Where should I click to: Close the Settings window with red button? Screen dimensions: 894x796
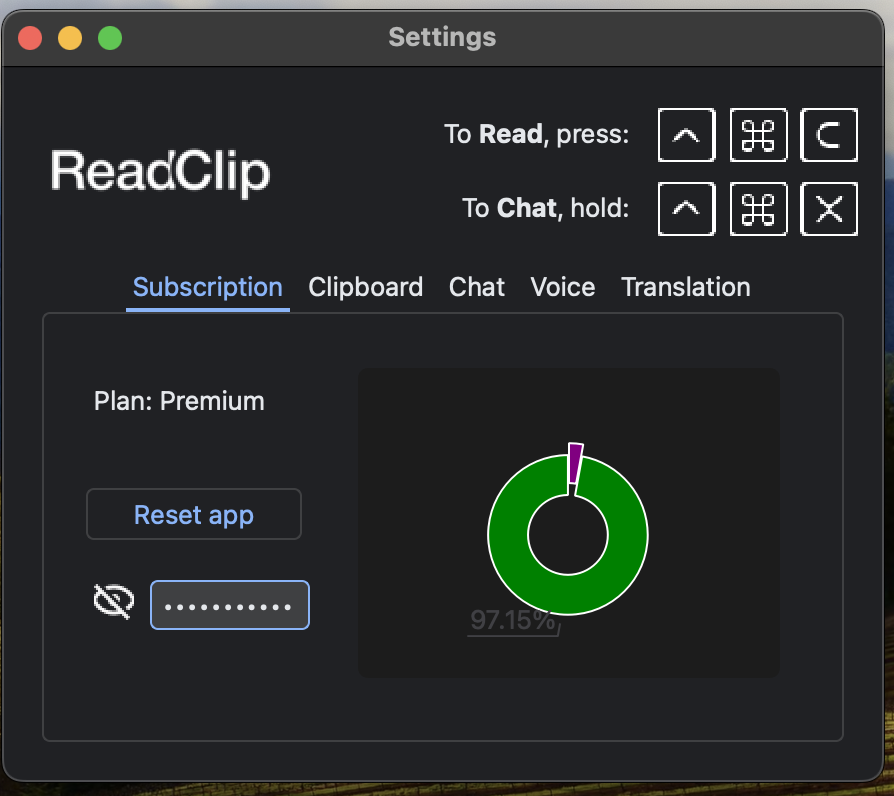[x=30, y=38]
